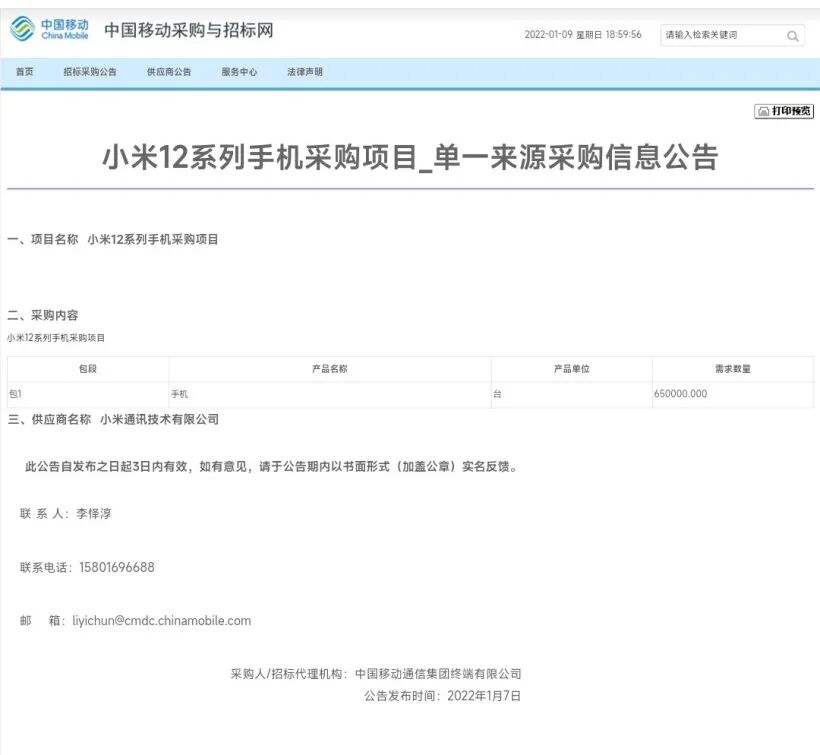Viewport: 820px width, 755px height.
Task: Click the publish date 2022年1月7日
Action: [484, 696]
